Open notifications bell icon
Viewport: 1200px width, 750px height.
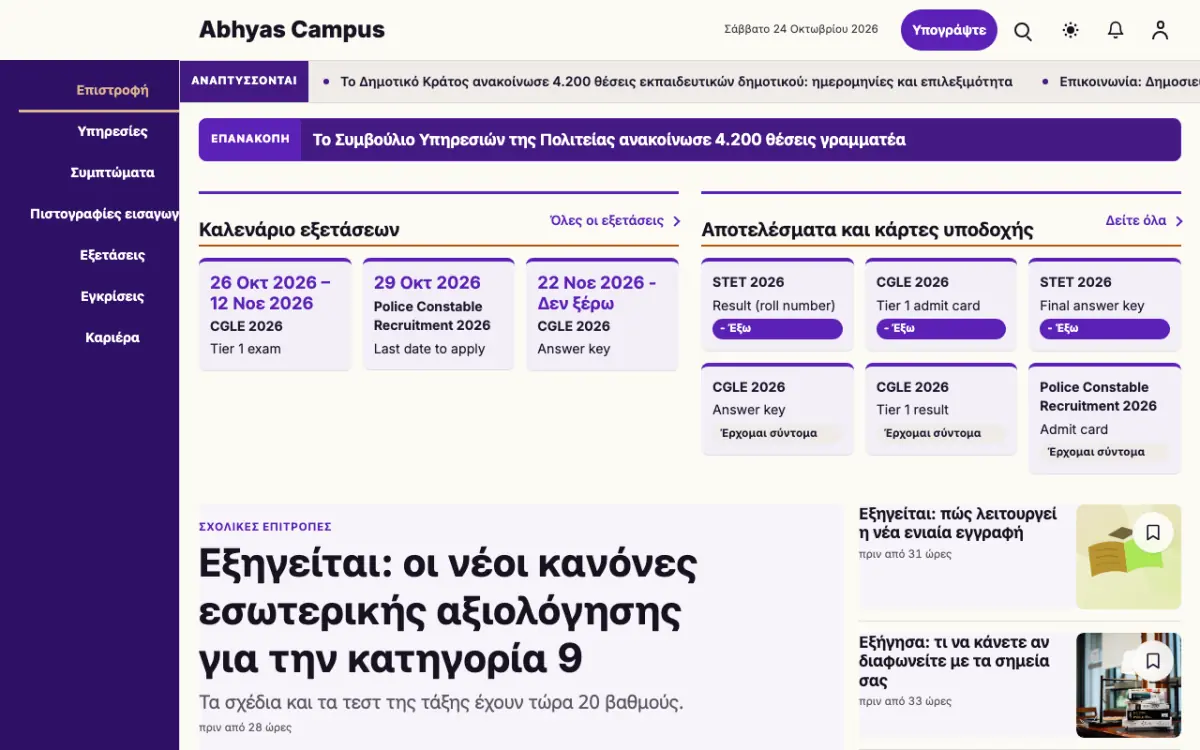1116,30
